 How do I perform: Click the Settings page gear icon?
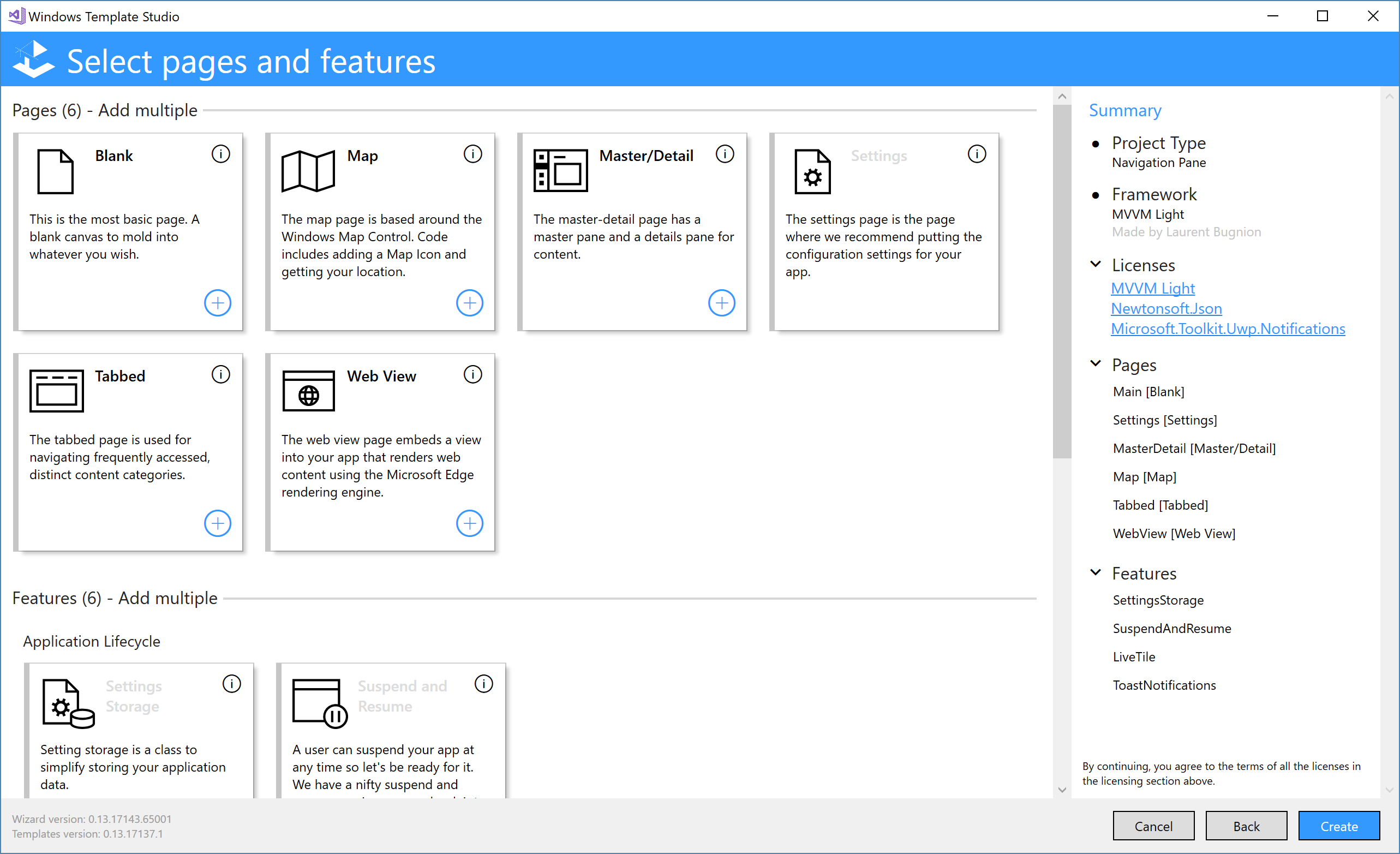click(x=812, y=171)
